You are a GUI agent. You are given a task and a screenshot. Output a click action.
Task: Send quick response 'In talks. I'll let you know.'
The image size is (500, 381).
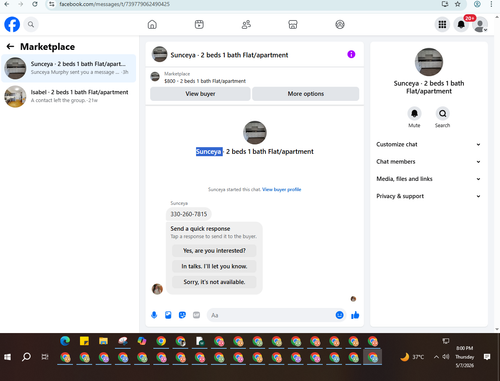click(214, 266)
